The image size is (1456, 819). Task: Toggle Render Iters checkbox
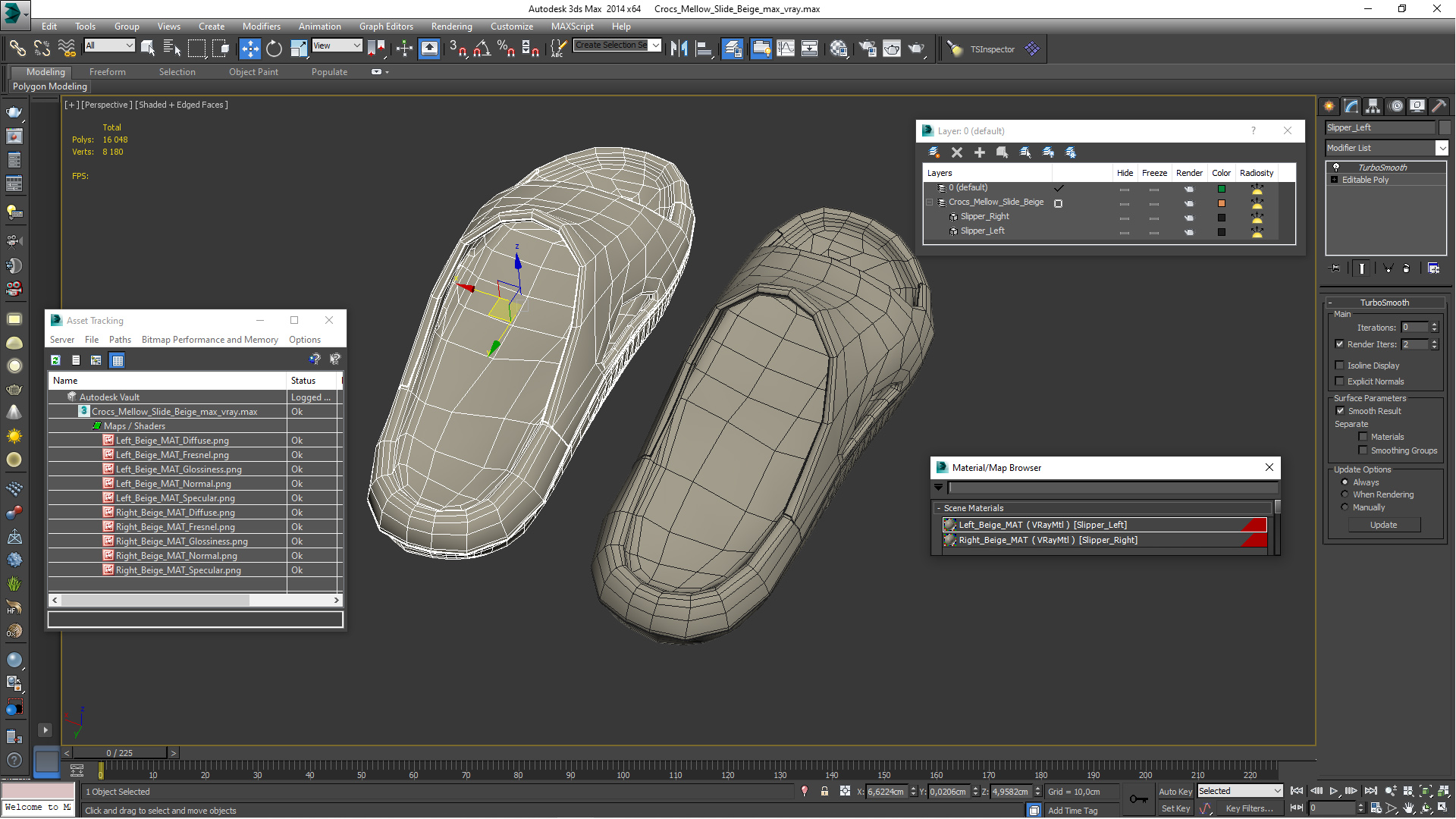coord(1340,344)
